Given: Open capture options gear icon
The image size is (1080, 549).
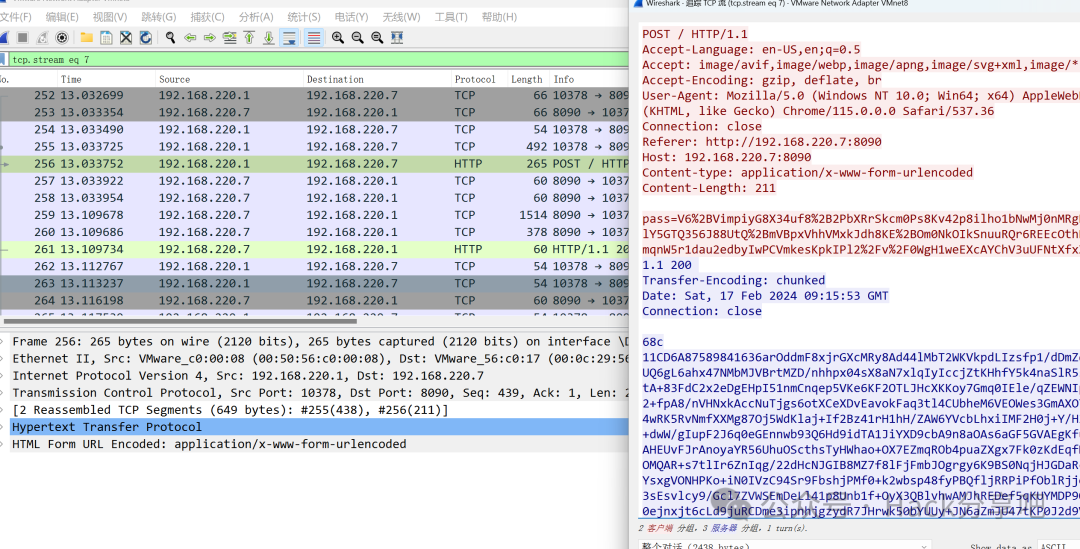Looking at the screenshot, I should 62,38.
